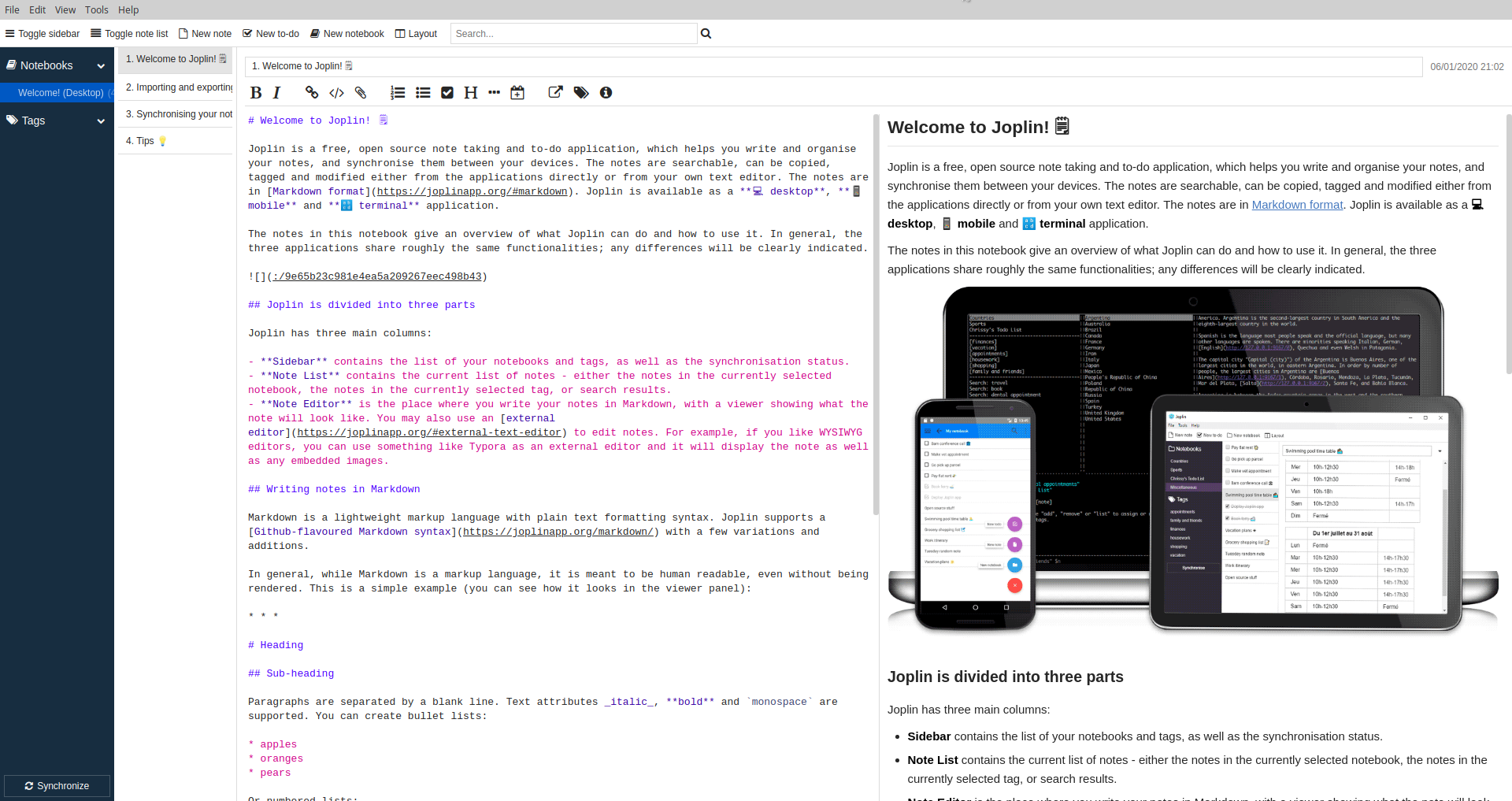Open note '4. Tips'
1512x801 pixels.
(x=176, y=141)
